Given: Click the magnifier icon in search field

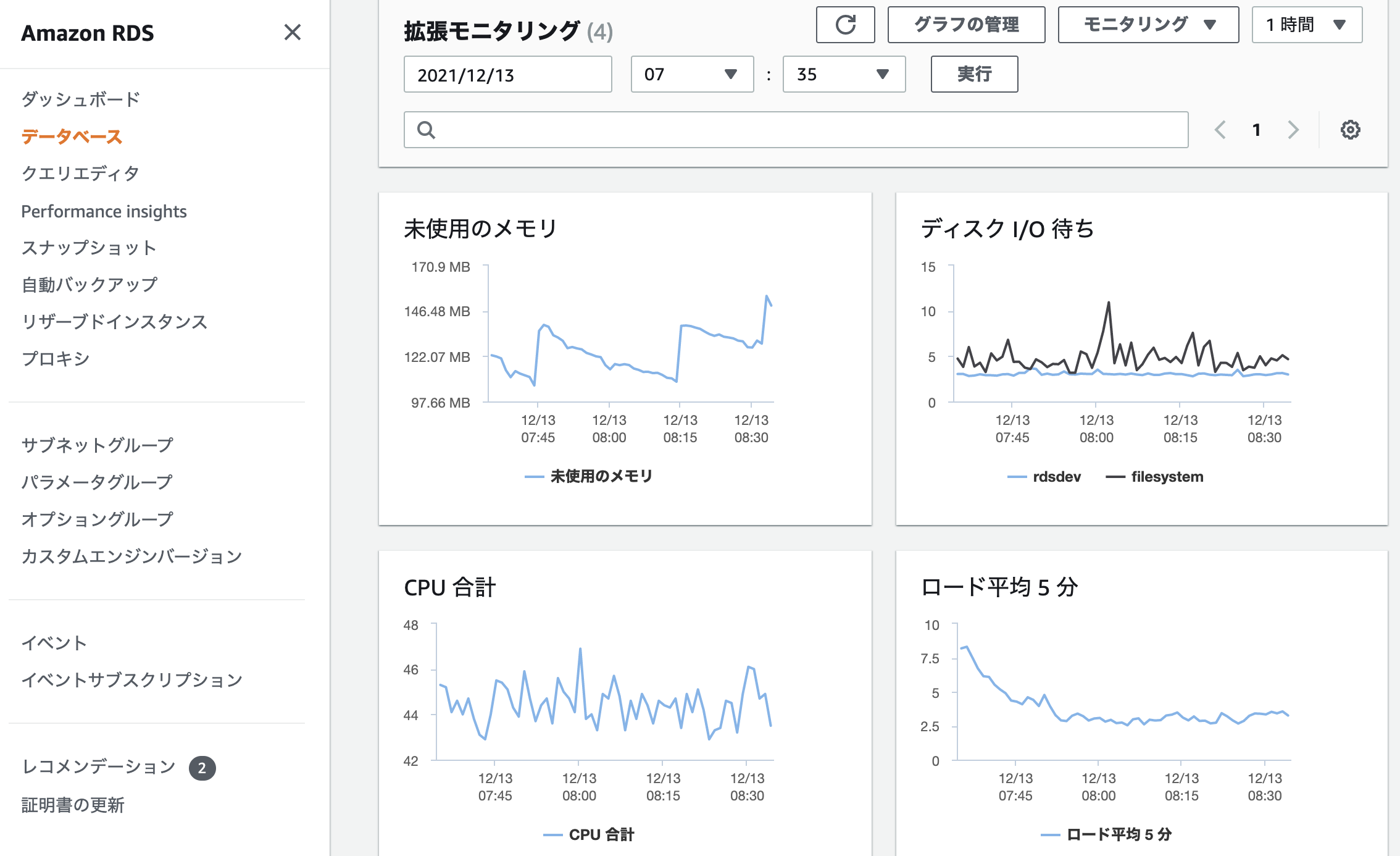Looking at the screenshot, I should pos(426,130).
